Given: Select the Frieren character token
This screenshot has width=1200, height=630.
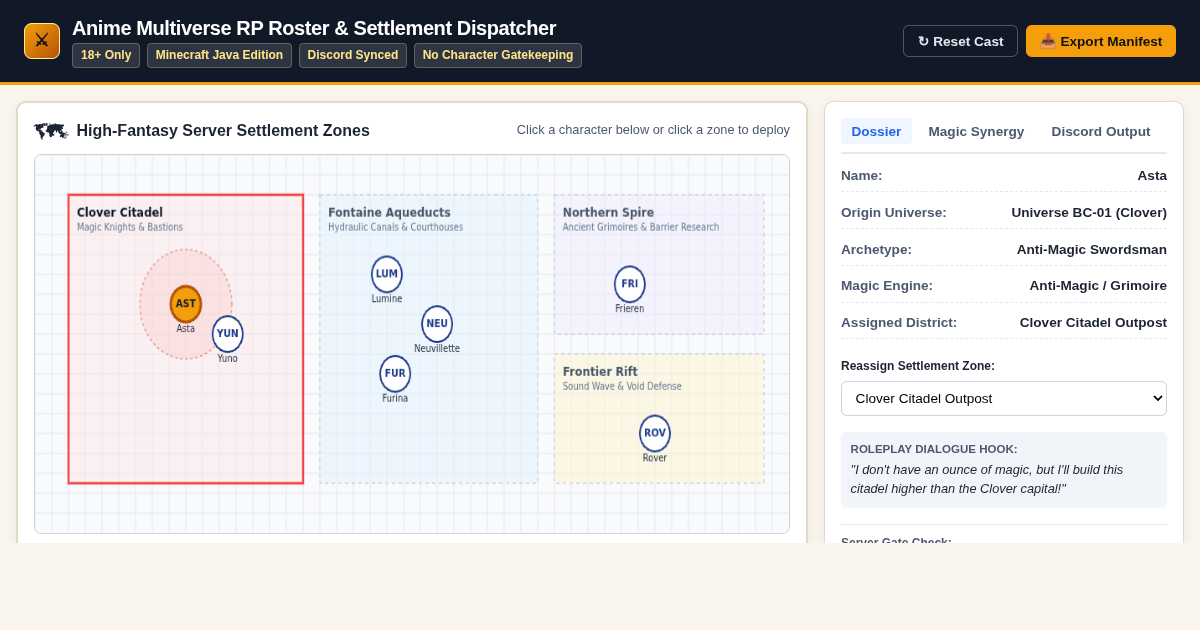Looking at the screenshot, I should pos(630,284).
